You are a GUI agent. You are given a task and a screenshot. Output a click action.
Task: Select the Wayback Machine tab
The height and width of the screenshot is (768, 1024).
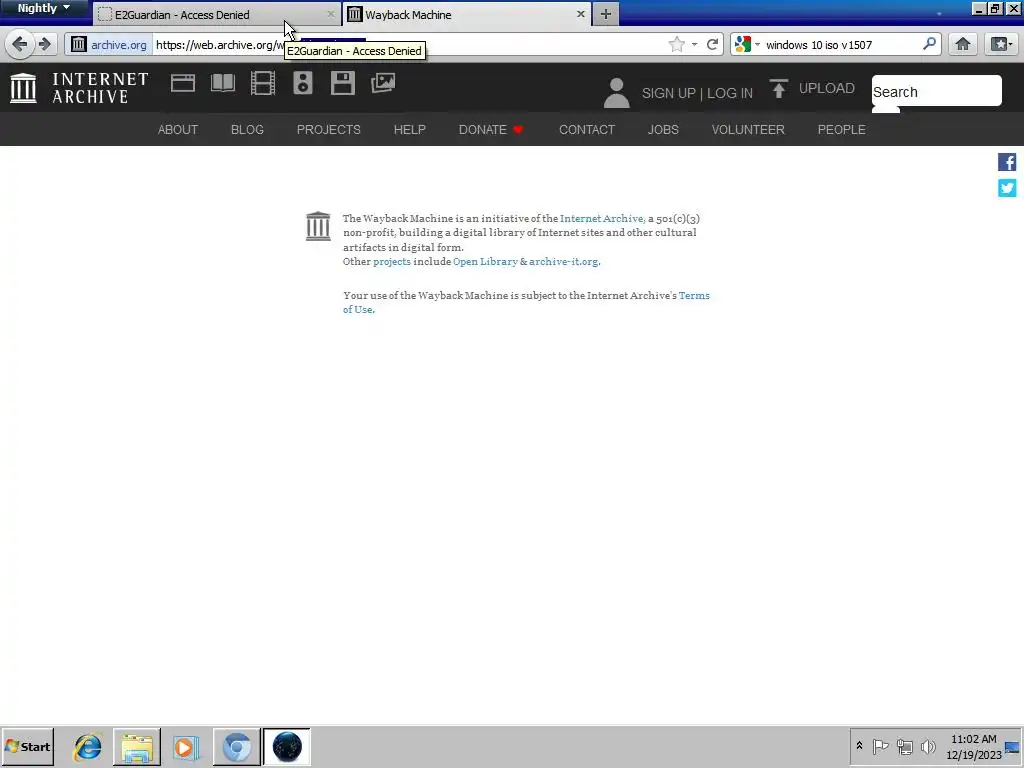point(466,14)
